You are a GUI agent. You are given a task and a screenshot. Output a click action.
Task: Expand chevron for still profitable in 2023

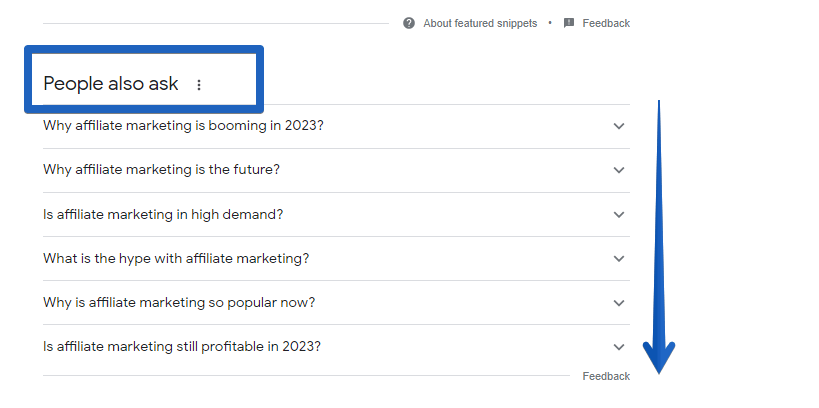pyautogui.click(x=619, y=347)
